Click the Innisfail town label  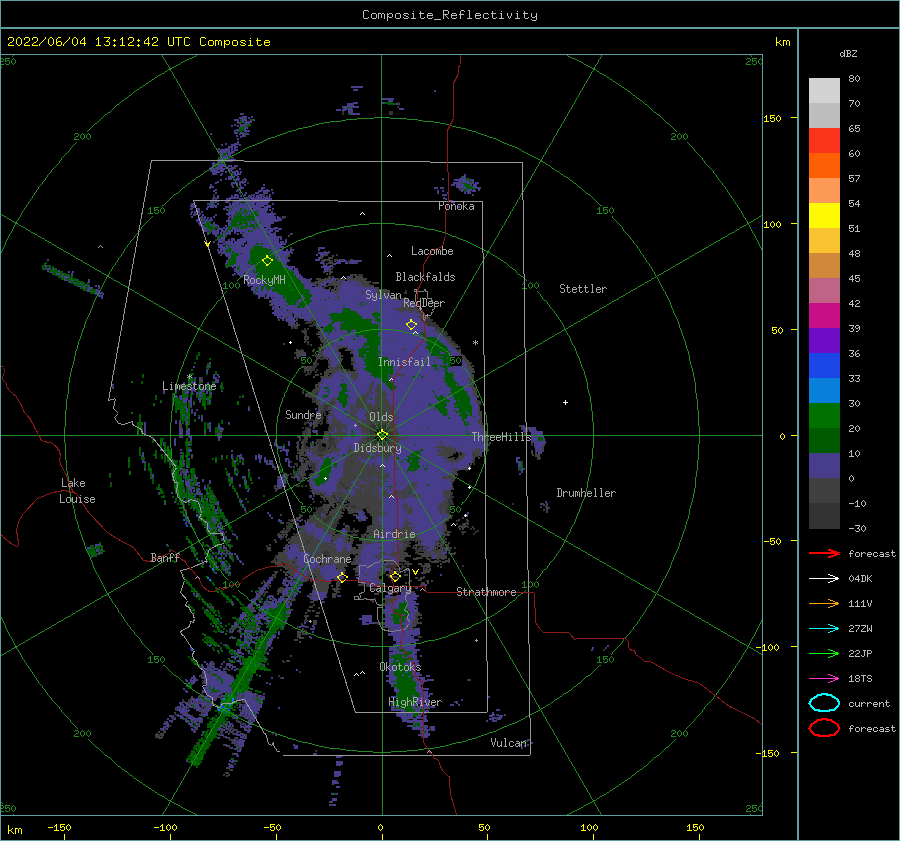tap(404, 362)
